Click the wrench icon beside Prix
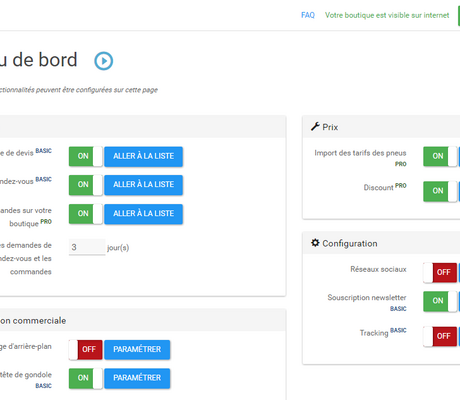Screen dimensions: 460x400 point(315,127)
